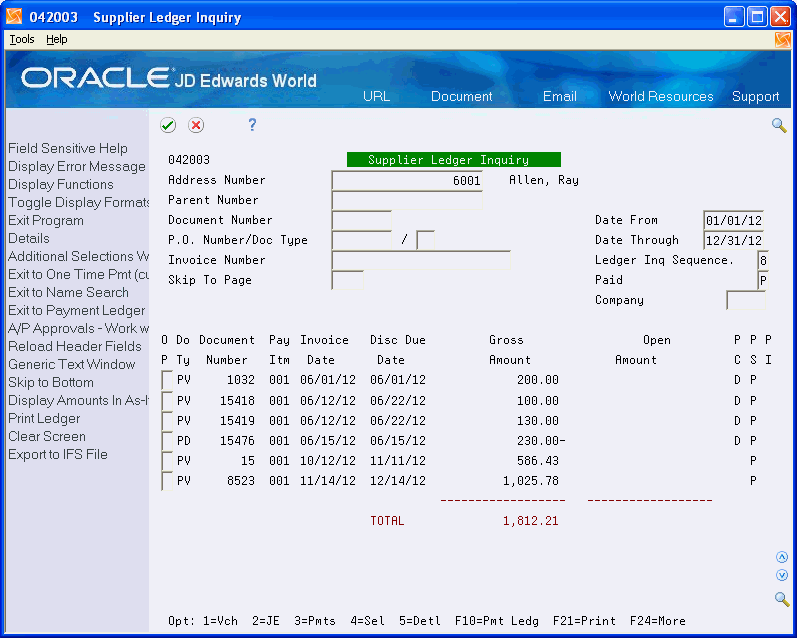This screenshot has width=797, height=638.
Task: Click the Date From field 01/01/12
Action: click(733, 221)
